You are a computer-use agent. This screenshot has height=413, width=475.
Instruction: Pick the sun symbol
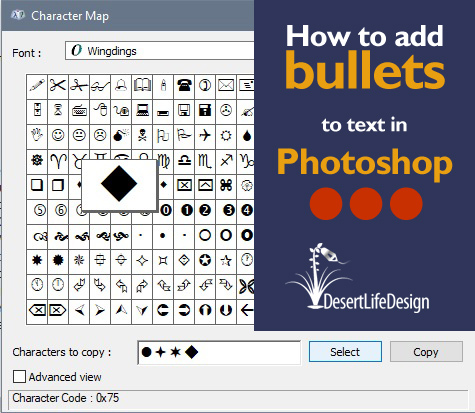[x=226, y=135]
